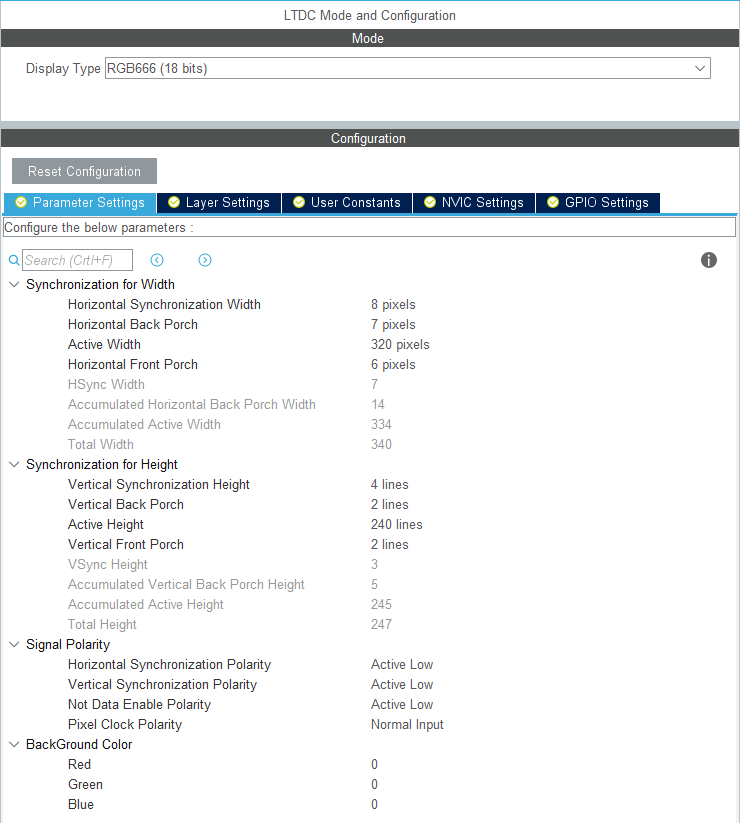Click the Total Width value 340

381,444
